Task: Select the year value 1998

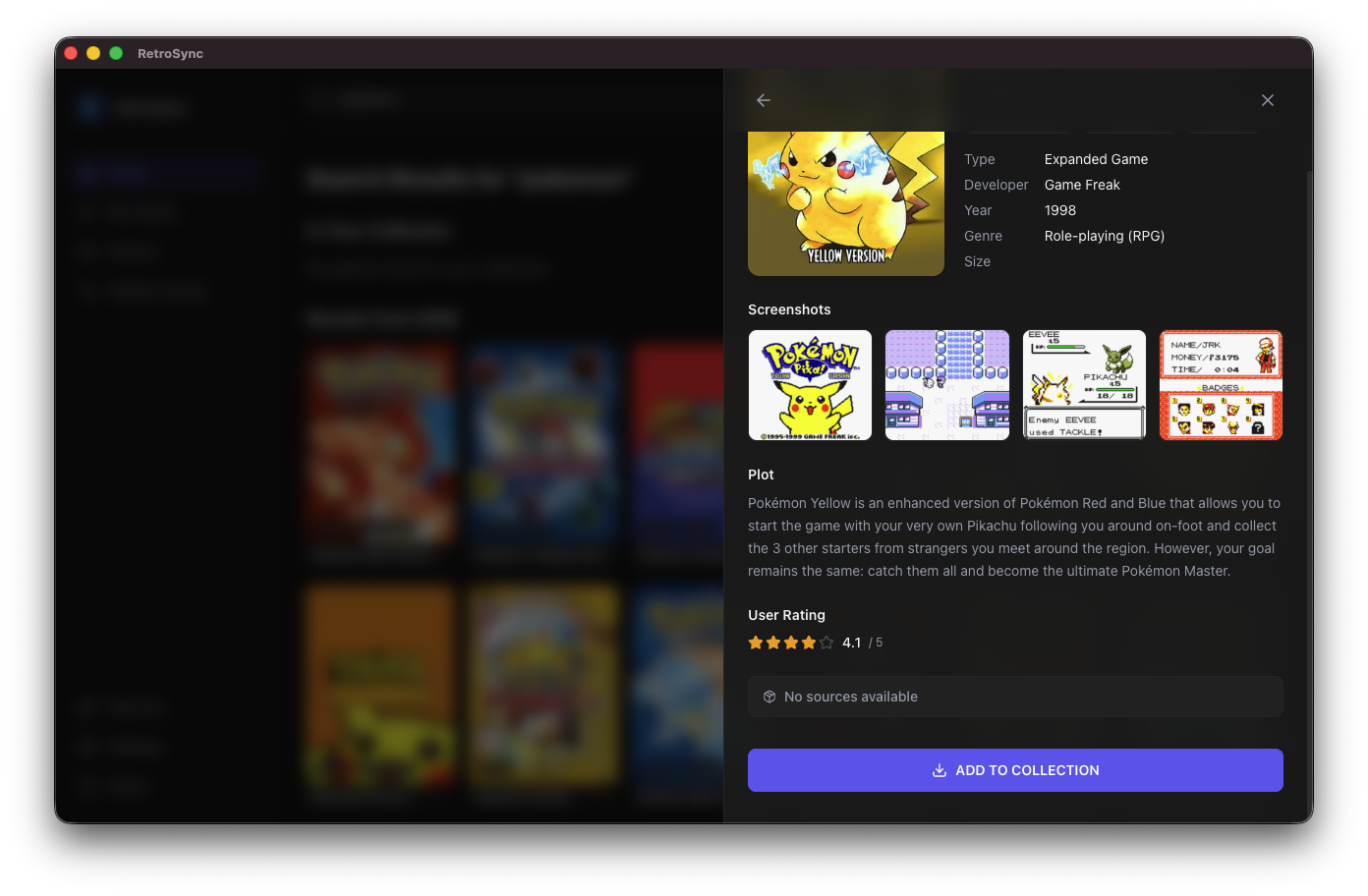Action: pos(1060,210)
